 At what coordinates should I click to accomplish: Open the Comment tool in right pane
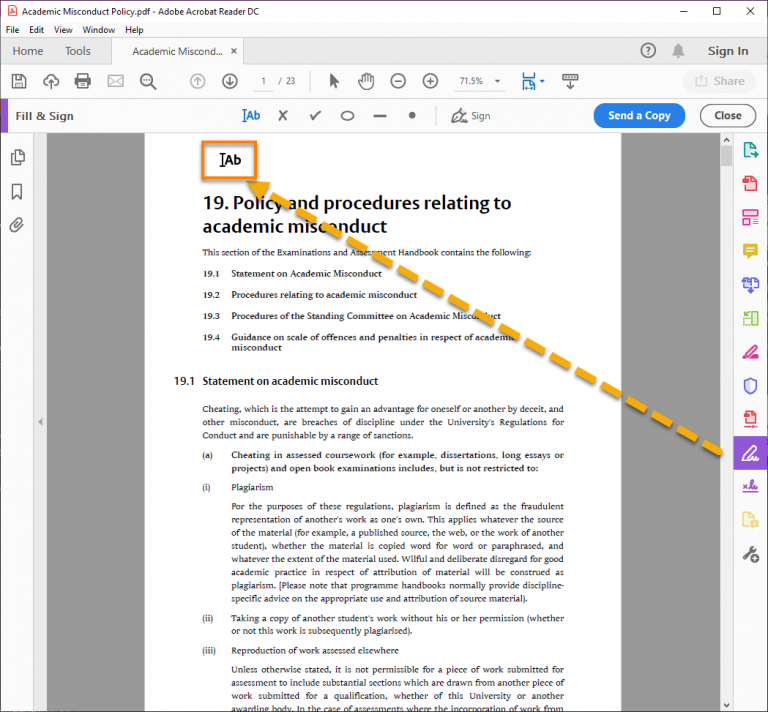pos(750,251)
